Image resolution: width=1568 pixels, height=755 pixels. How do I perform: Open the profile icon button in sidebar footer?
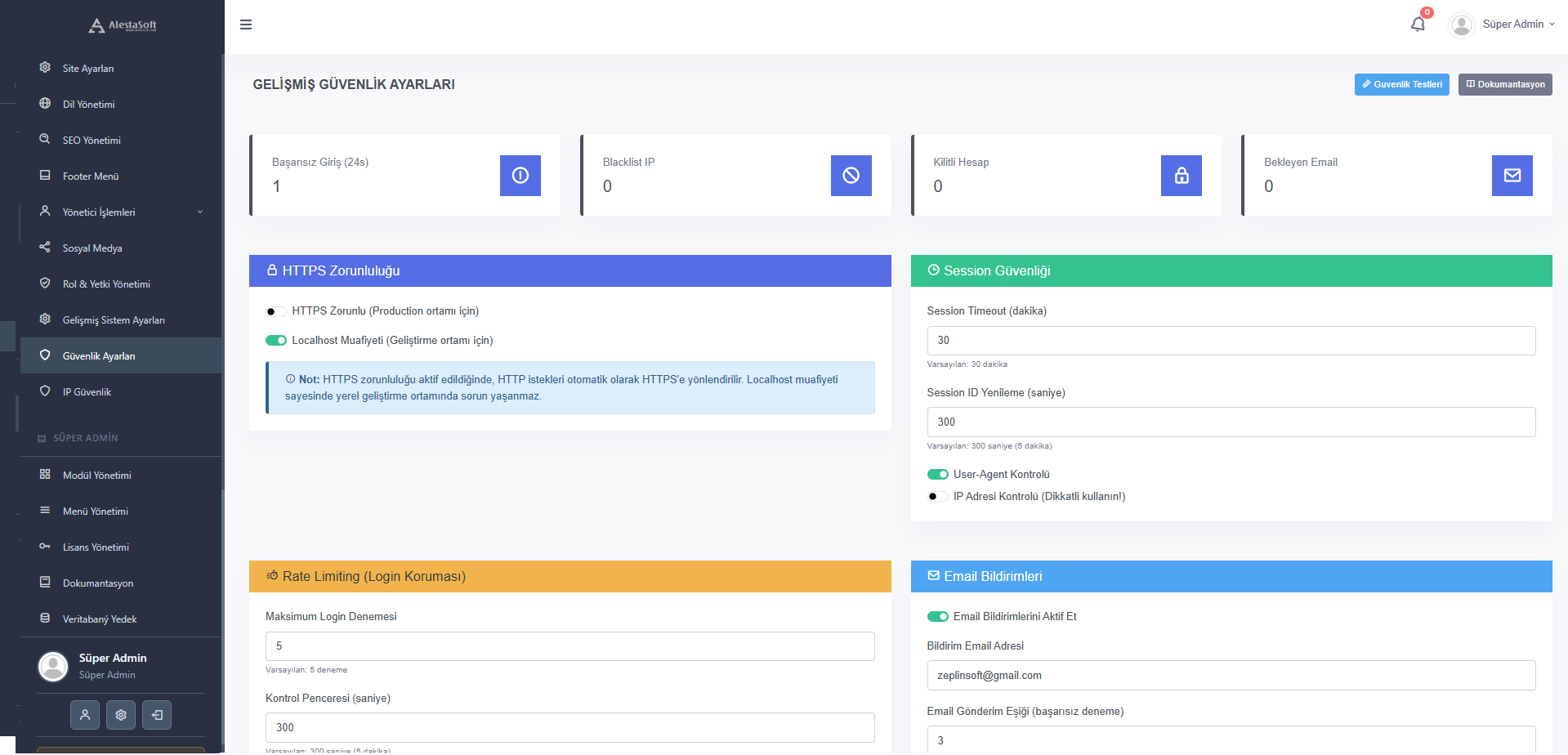tap(85, 715)
